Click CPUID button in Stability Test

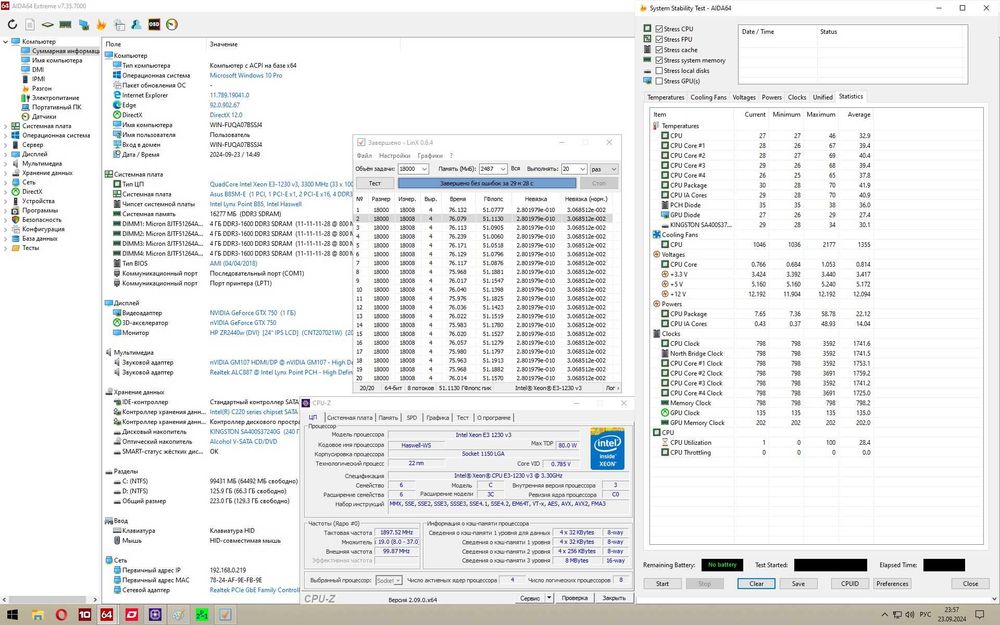[x=849, y=584]
